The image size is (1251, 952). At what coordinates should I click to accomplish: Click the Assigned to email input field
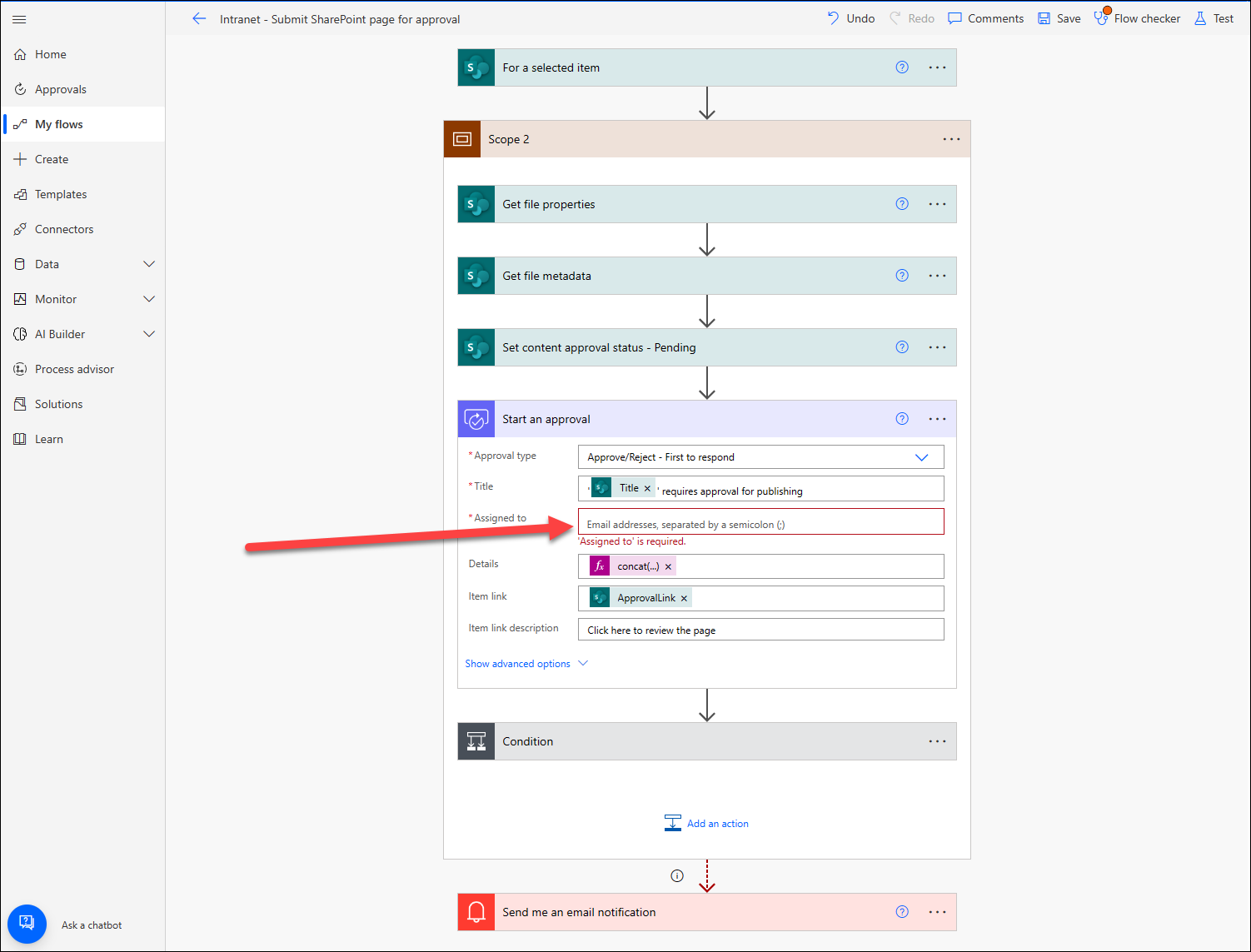[x=760, y=522]
